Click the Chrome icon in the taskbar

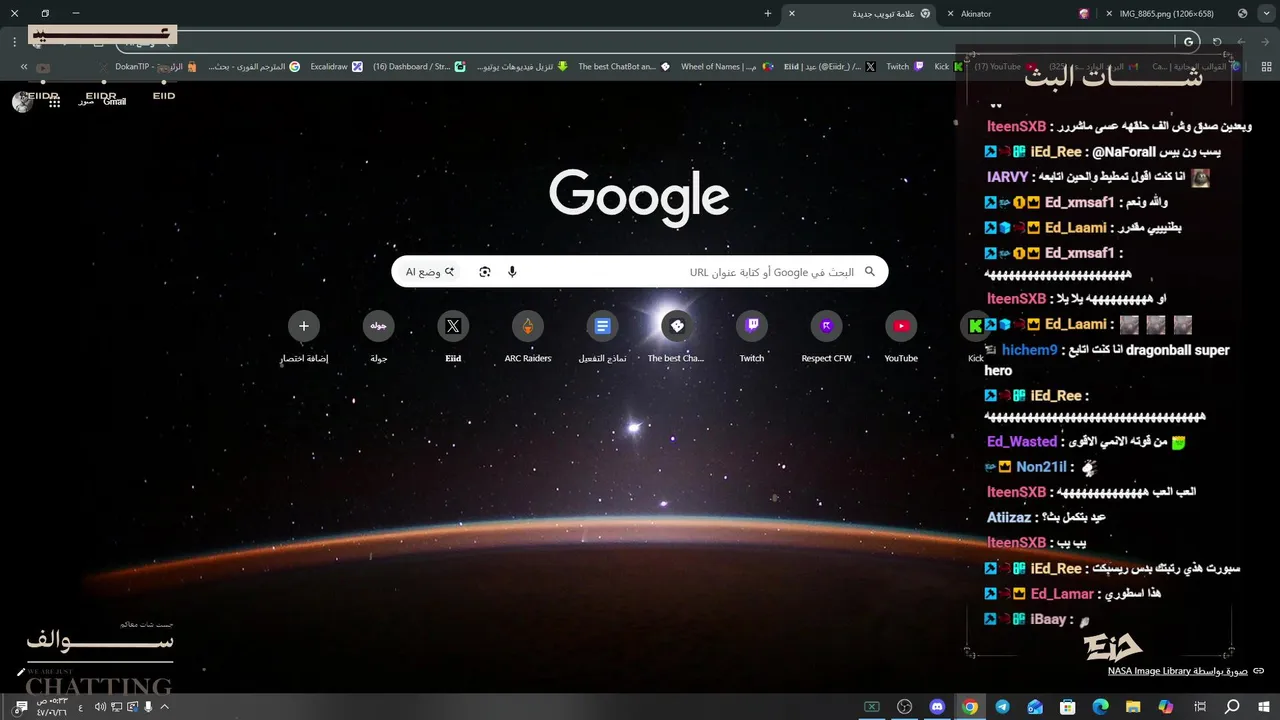click(969, 706)
